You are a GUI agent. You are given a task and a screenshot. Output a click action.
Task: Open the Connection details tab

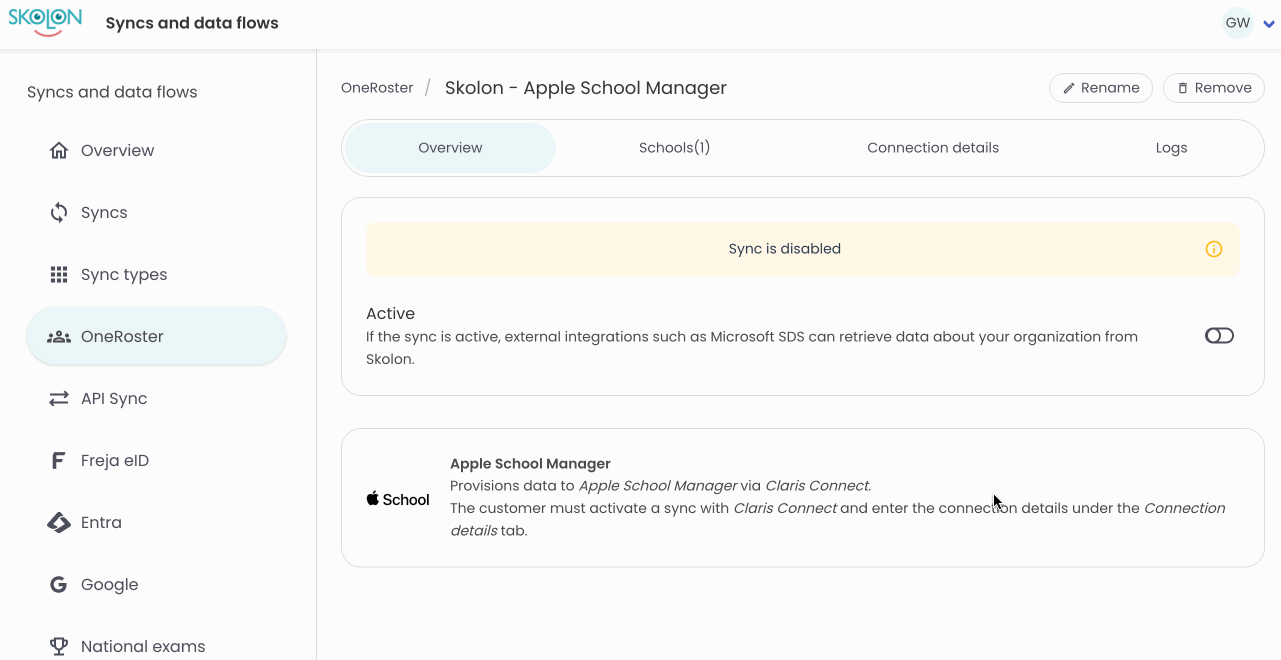pyautogui.click(x=932, y=148)
